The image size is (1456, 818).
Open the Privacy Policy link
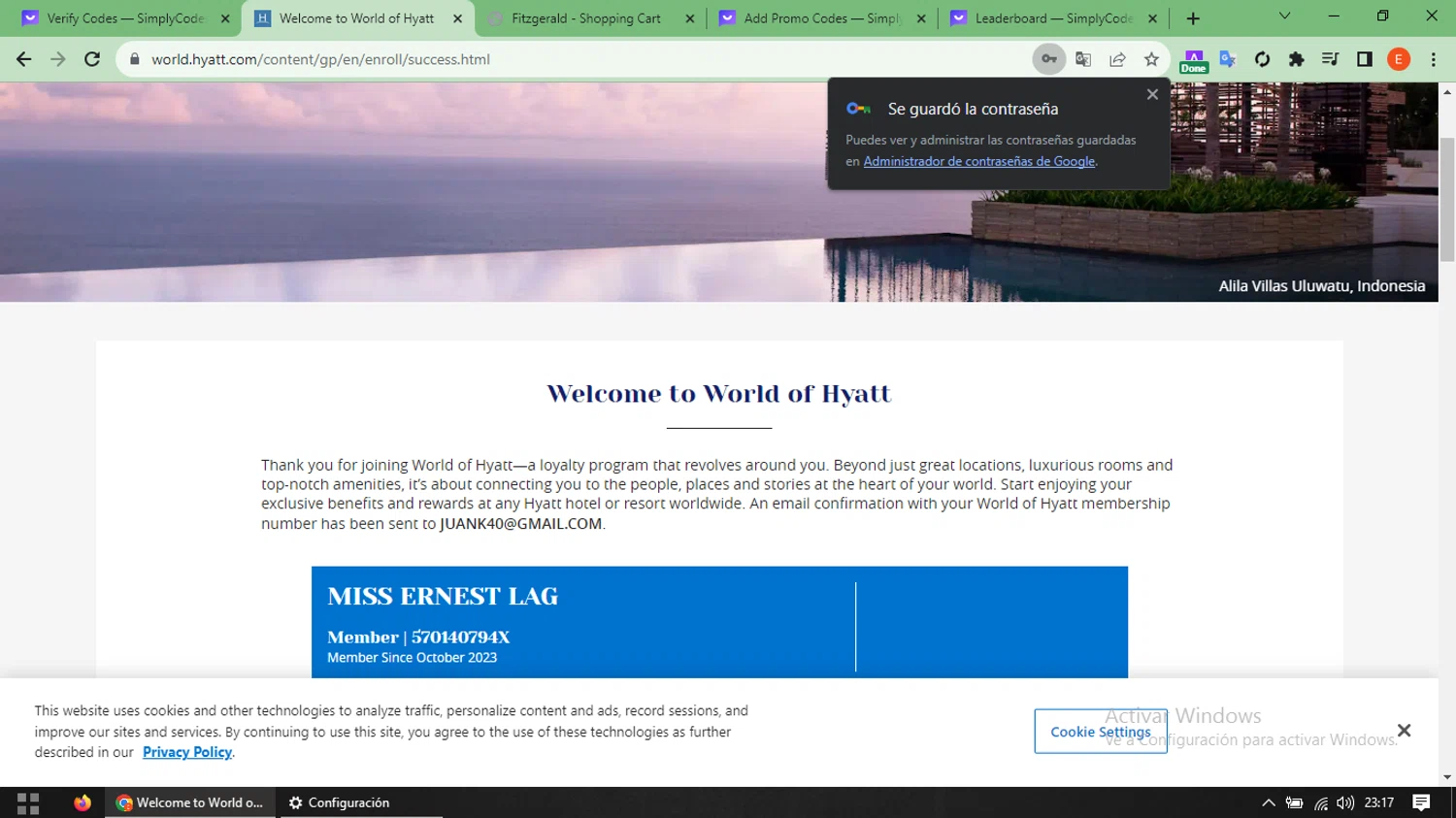tap(187, 752)
